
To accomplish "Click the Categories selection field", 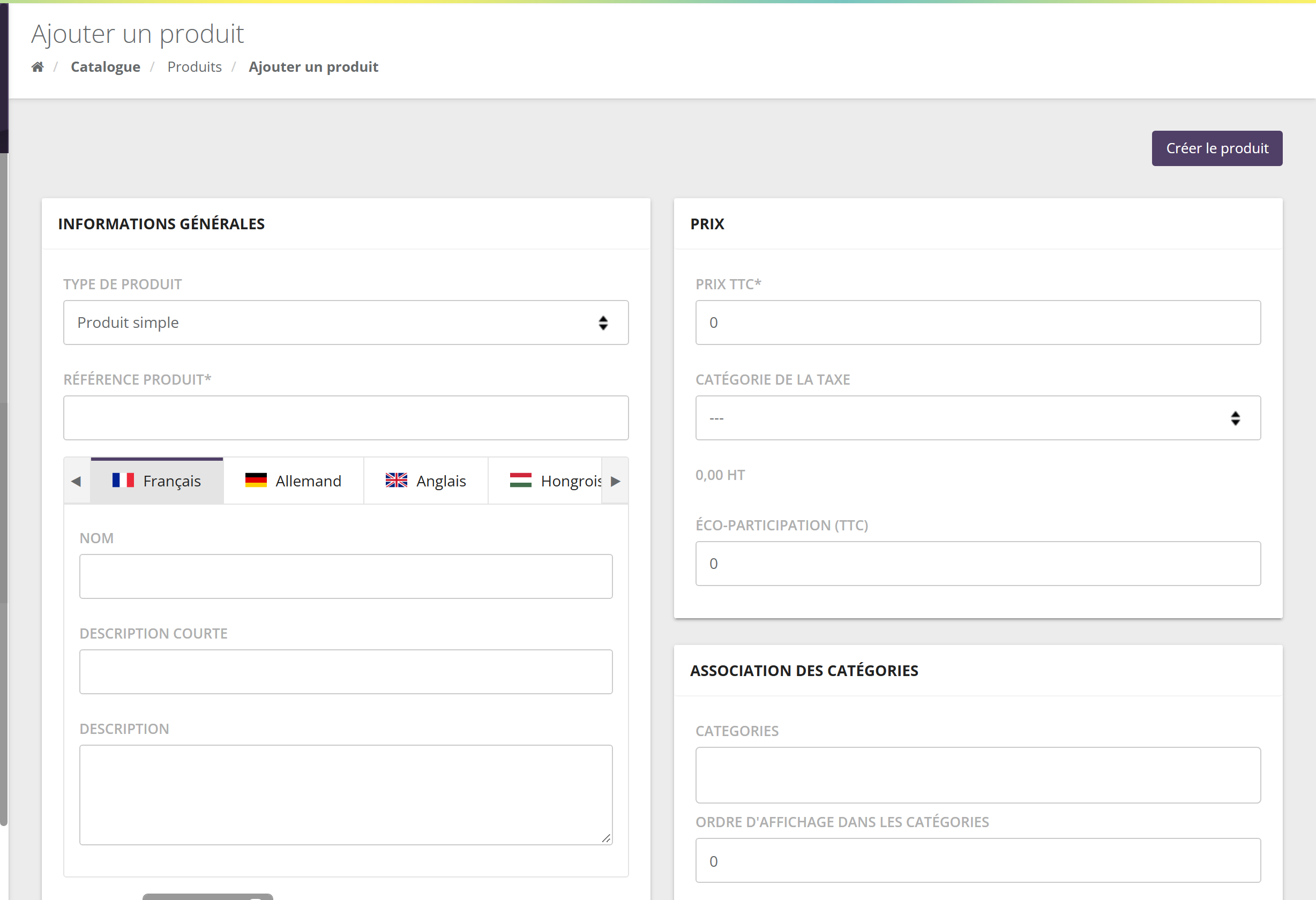I will [x=978, y=775].
